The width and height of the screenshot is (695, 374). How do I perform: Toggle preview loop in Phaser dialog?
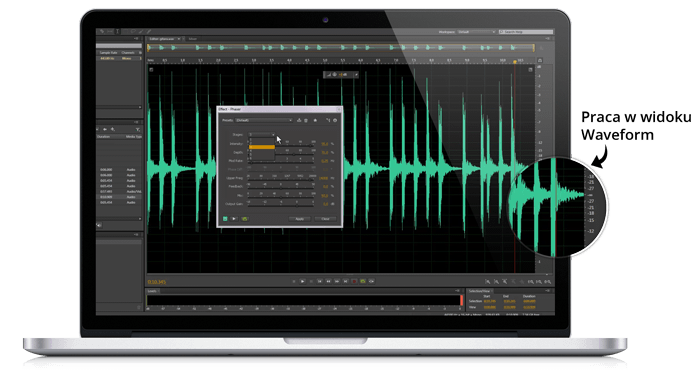pyautogui.click(x=245, y=219)
